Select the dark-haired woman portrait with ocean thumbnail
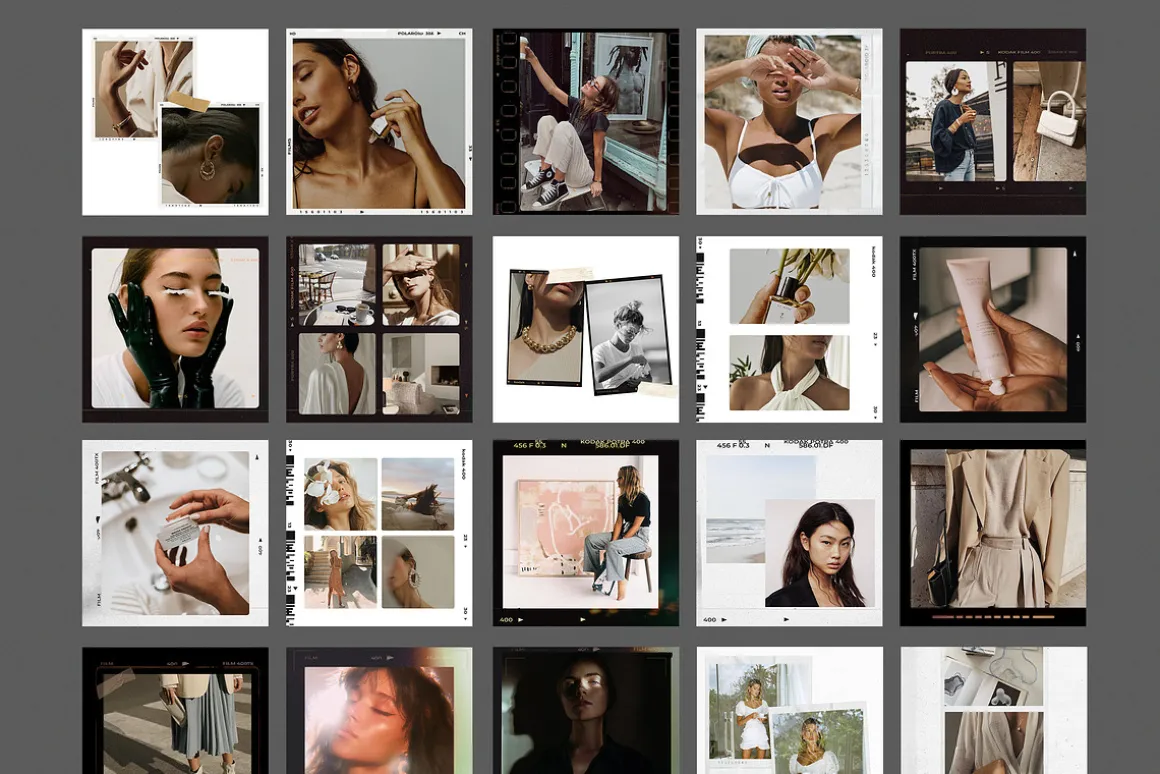The width and height of the screenshot is (1160, 774). point(789,534)
